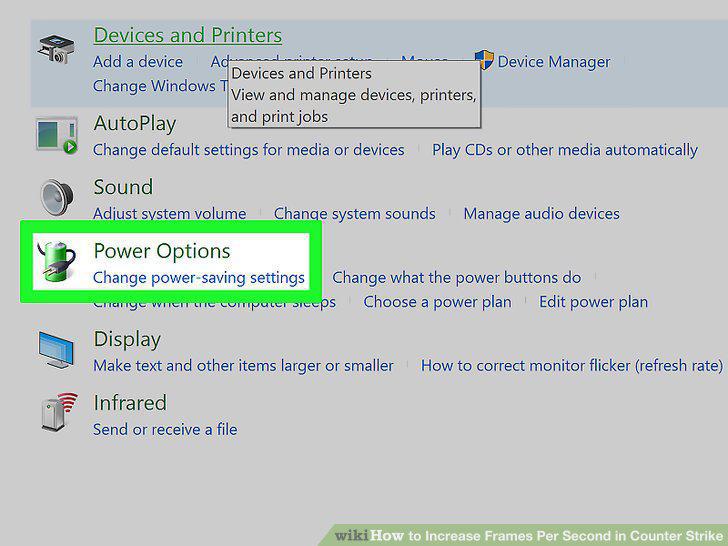Click Edit power plan link

point(593,302)
